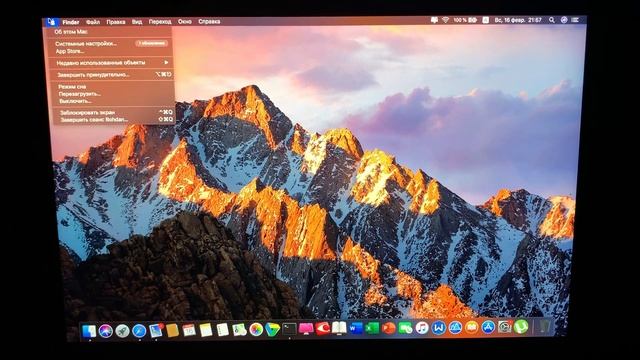
Task: Launch Microsoft PowerPoint from the Dock
Action: 389,328
